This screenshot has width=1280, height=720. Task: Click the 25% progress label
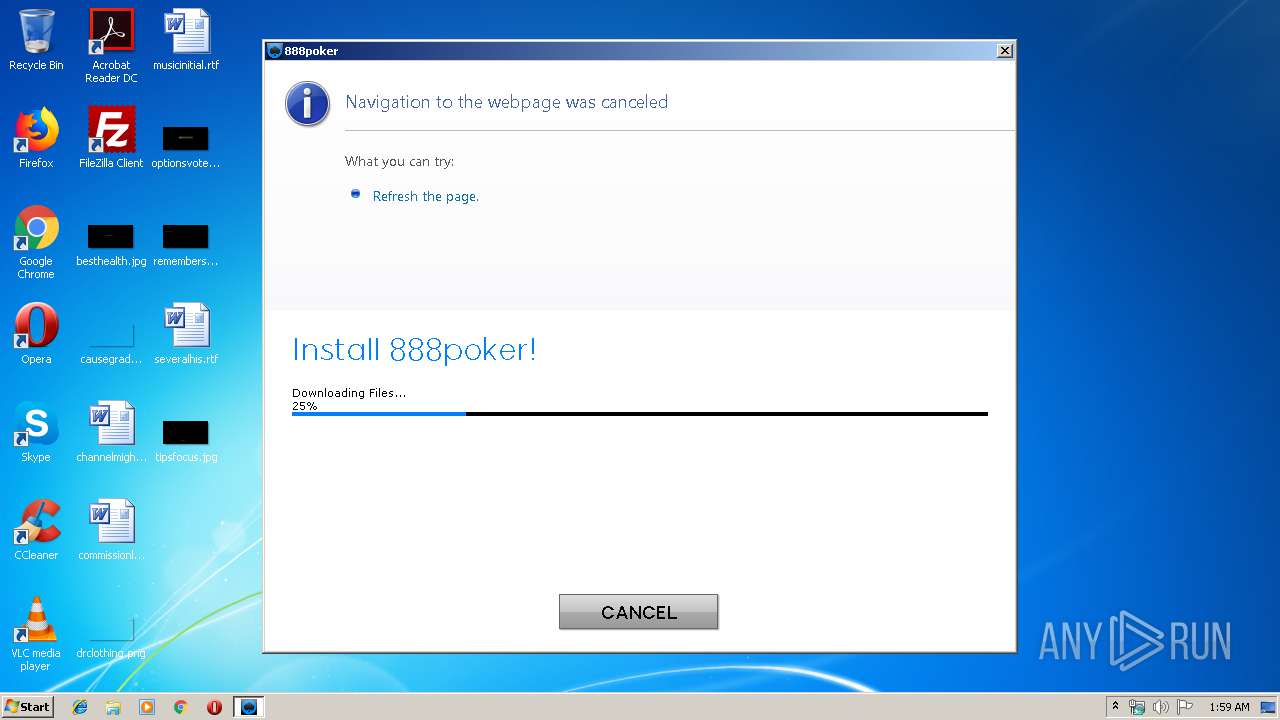pos(304,406)
